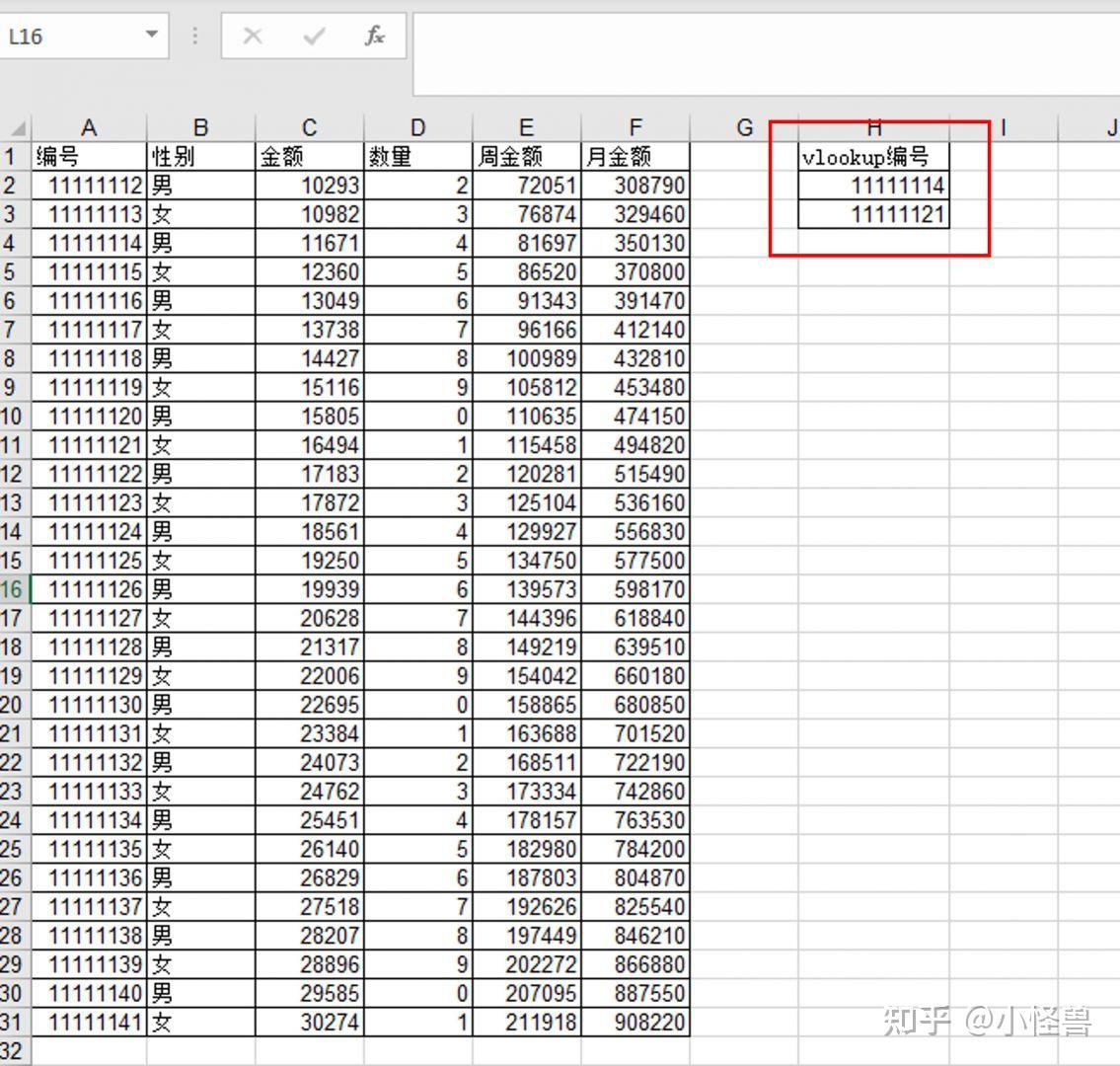Click cell containing 308790 in 月金额 column
Viewport: 1120px width, 1066px height.
click(x=635, y=185)
